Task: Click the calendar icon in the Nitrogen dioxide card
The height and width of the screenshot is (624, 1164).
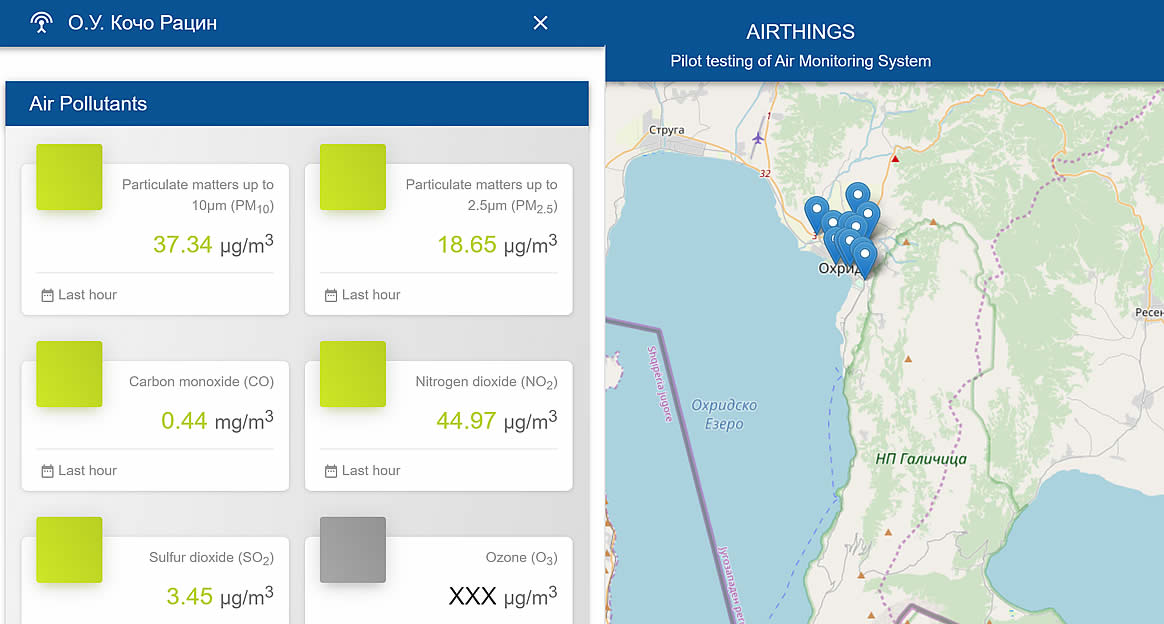Action: click(330, 471)
